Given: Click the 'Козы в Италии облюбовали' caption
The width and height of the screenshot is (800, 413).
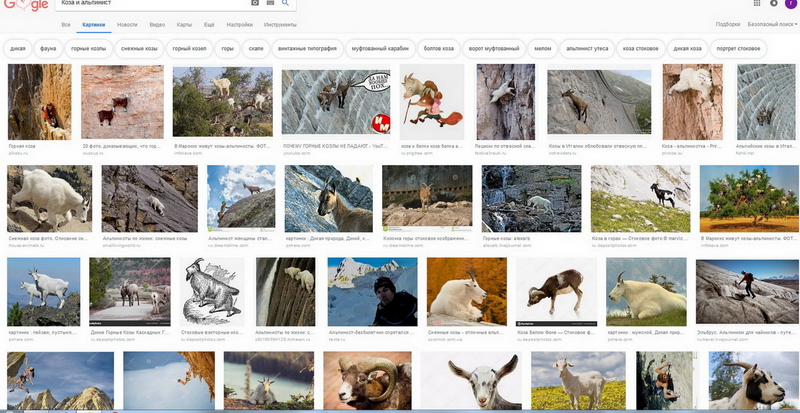Looking at the screenshot, I should (599, 146).
